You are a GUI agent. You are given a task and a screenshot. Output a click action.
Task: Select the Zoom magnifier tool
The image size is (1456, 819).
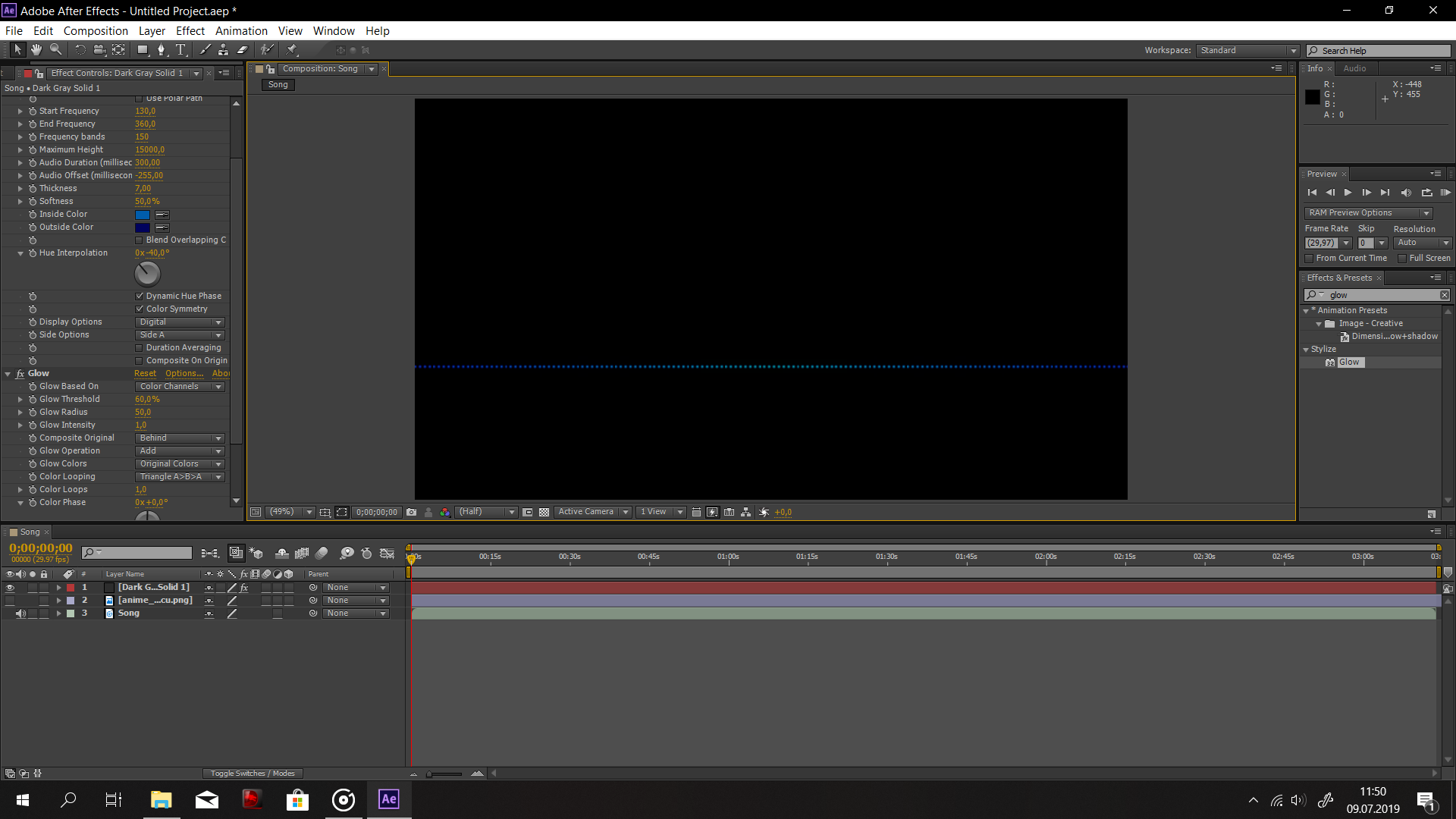[56, 50]
